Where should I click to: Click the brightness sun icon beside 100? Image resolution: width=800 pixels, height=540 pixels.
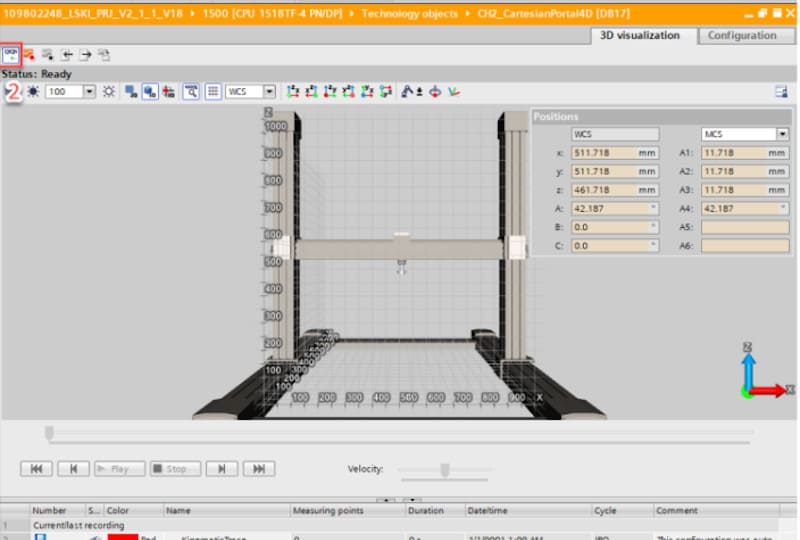click(33, 91)
